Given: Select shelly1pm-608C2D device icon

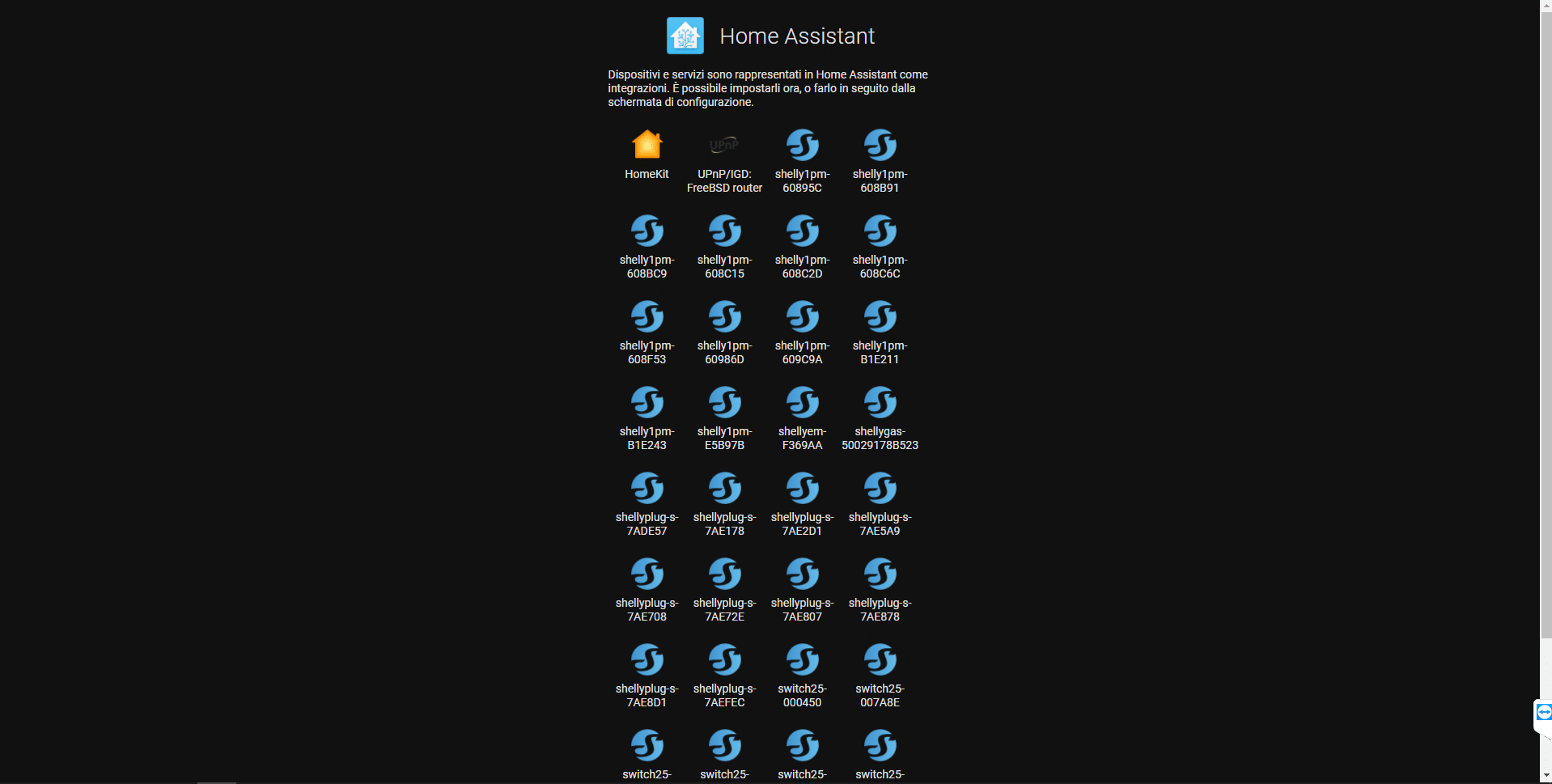Looking at the screenshot, I should (x=802, y=231).
